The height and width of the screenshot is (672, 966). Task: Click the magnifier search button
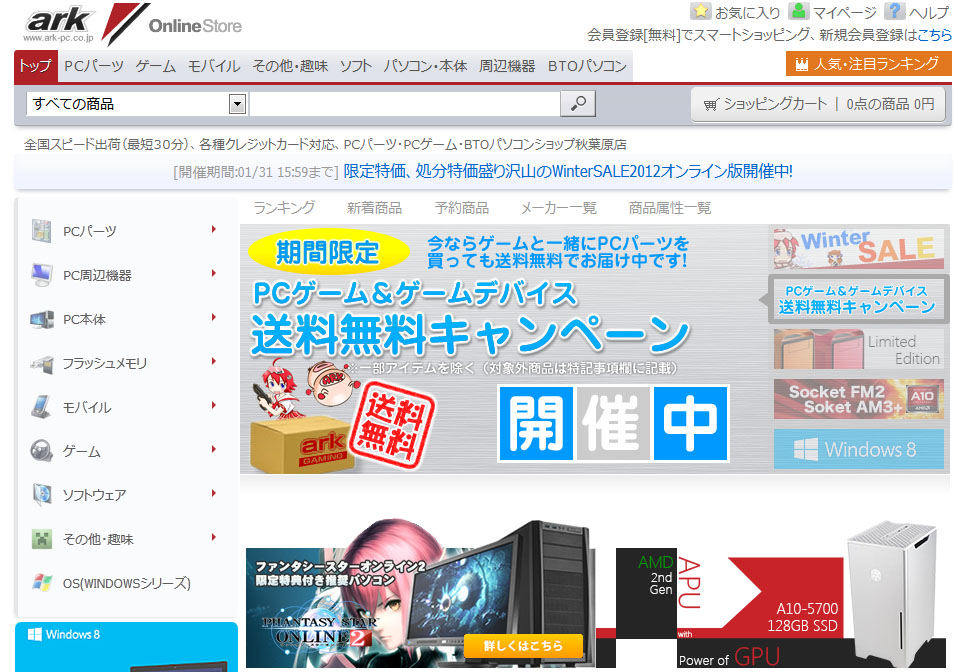pyautogui.click(x=578, y=103)
